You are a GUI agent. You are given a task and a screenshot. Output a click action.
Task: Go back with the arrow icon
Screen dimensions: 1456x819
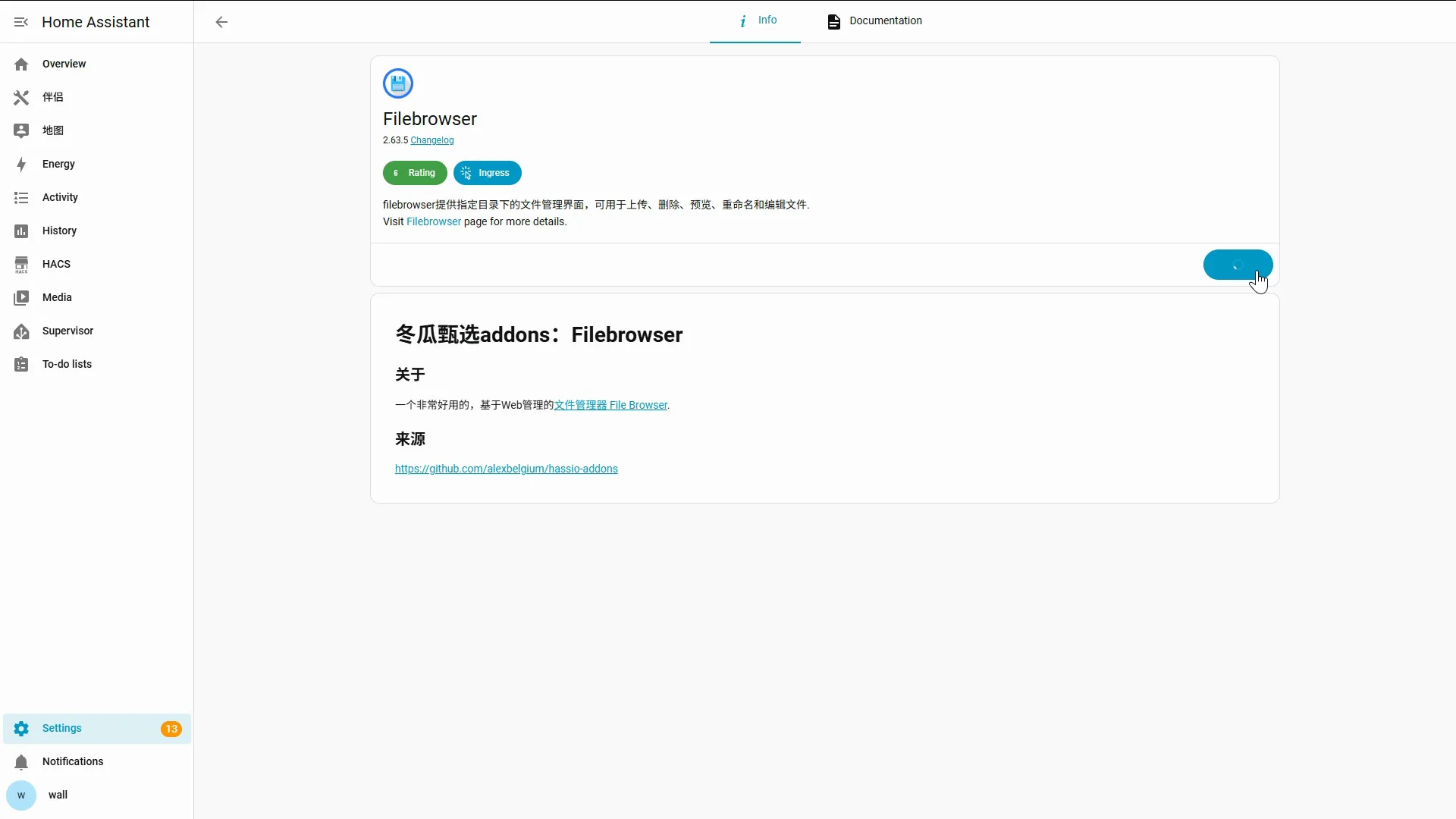221,22
